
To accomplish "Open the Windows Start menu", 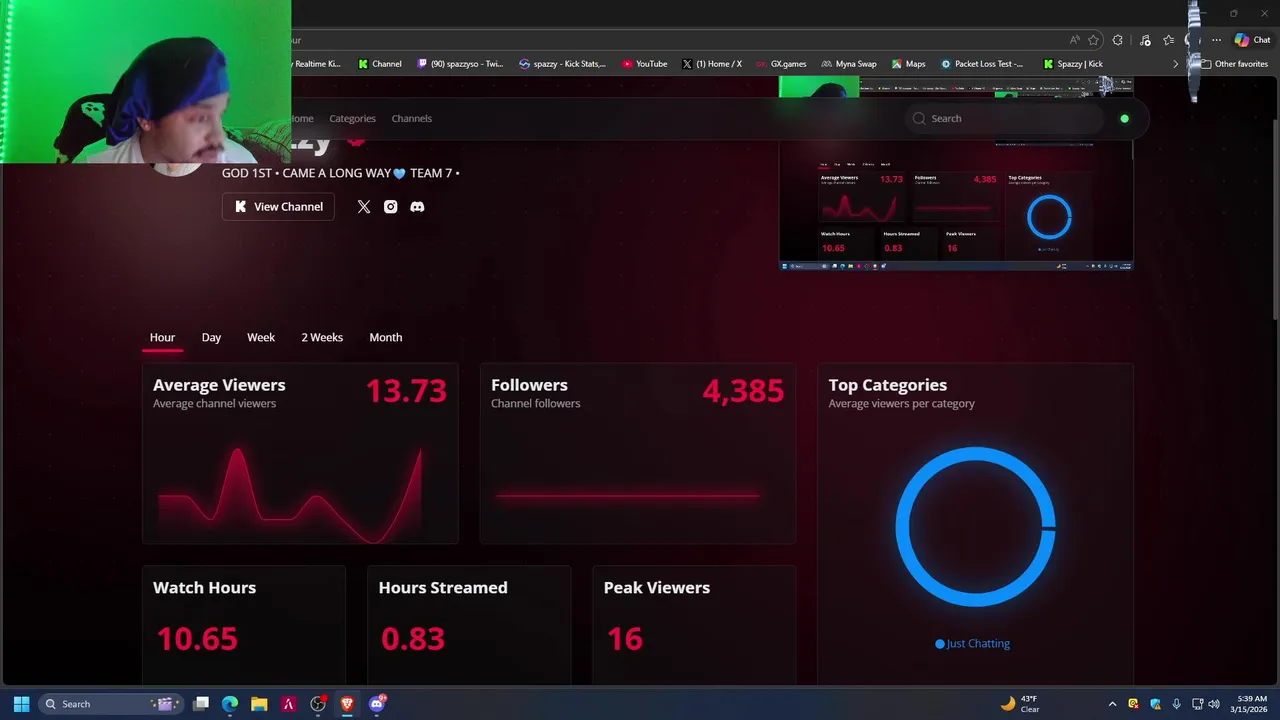I will coord(21,704).
